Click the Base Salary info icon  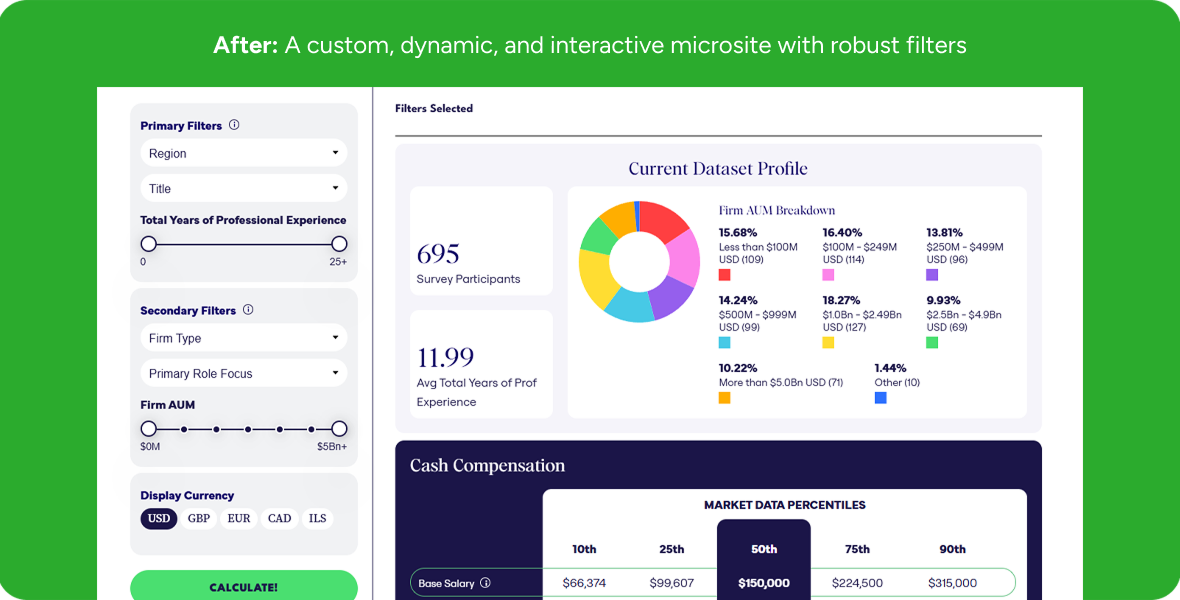pos(485,583)
